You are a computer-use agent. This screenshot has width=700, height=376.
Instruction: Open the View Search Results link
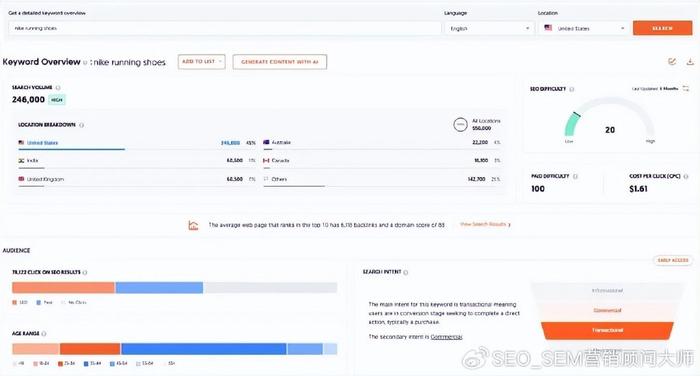(485, 224)
